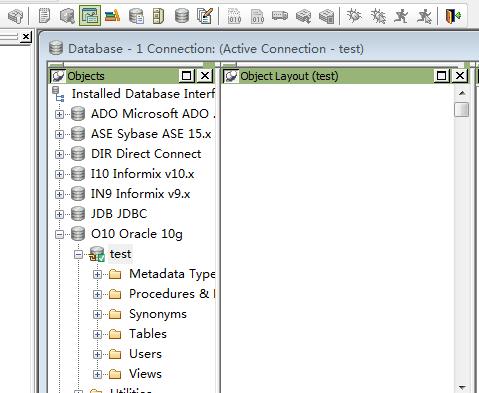The width and height of the screenshot is (479, 393).
Task: Select DIR Direct Connect in the tree
Action: point(146,154)
